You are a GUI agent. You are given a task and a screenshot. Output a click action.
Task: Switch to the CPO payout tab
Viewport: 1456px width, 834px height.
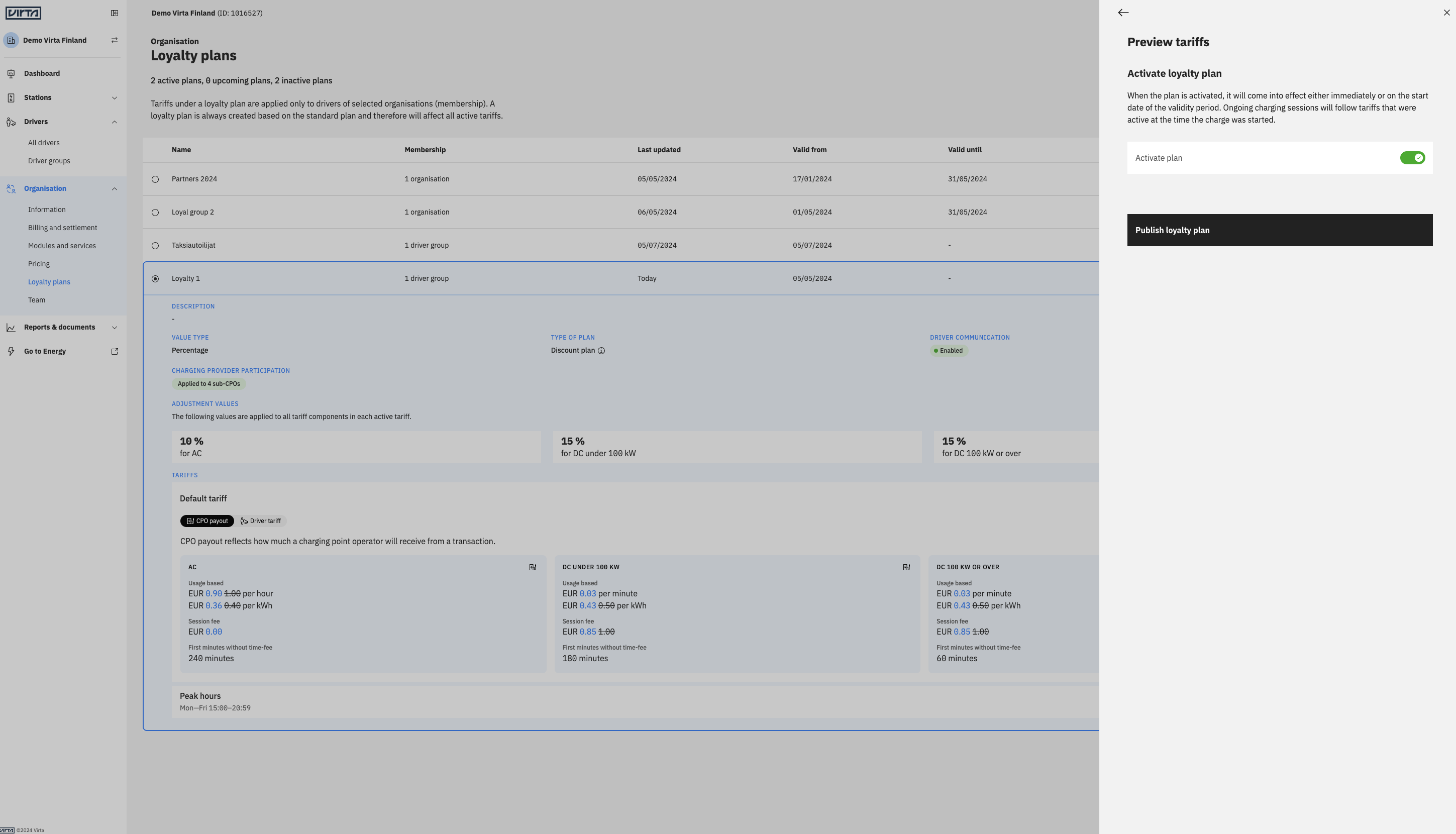pyautogui.click(x=207, y=520)
